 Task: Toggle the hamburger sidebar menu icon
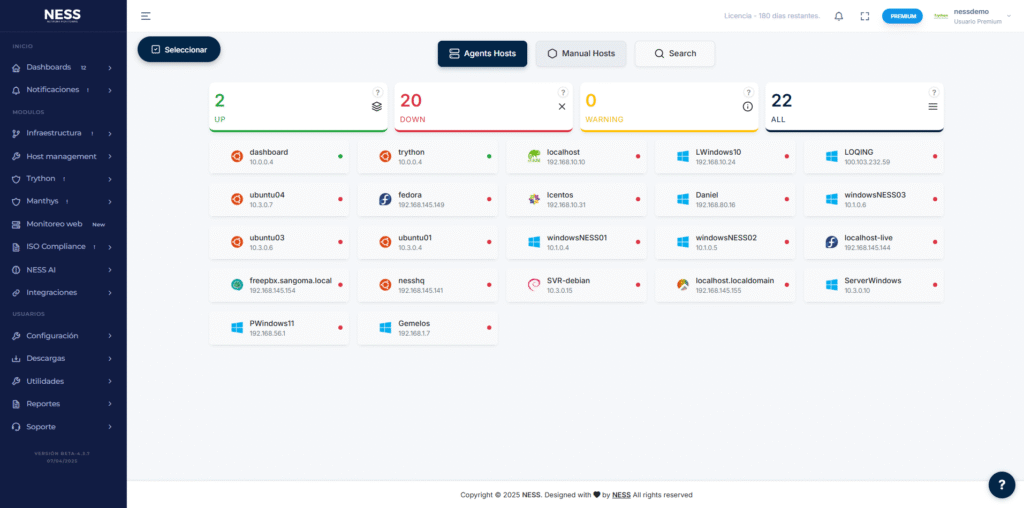click(146, 16)
